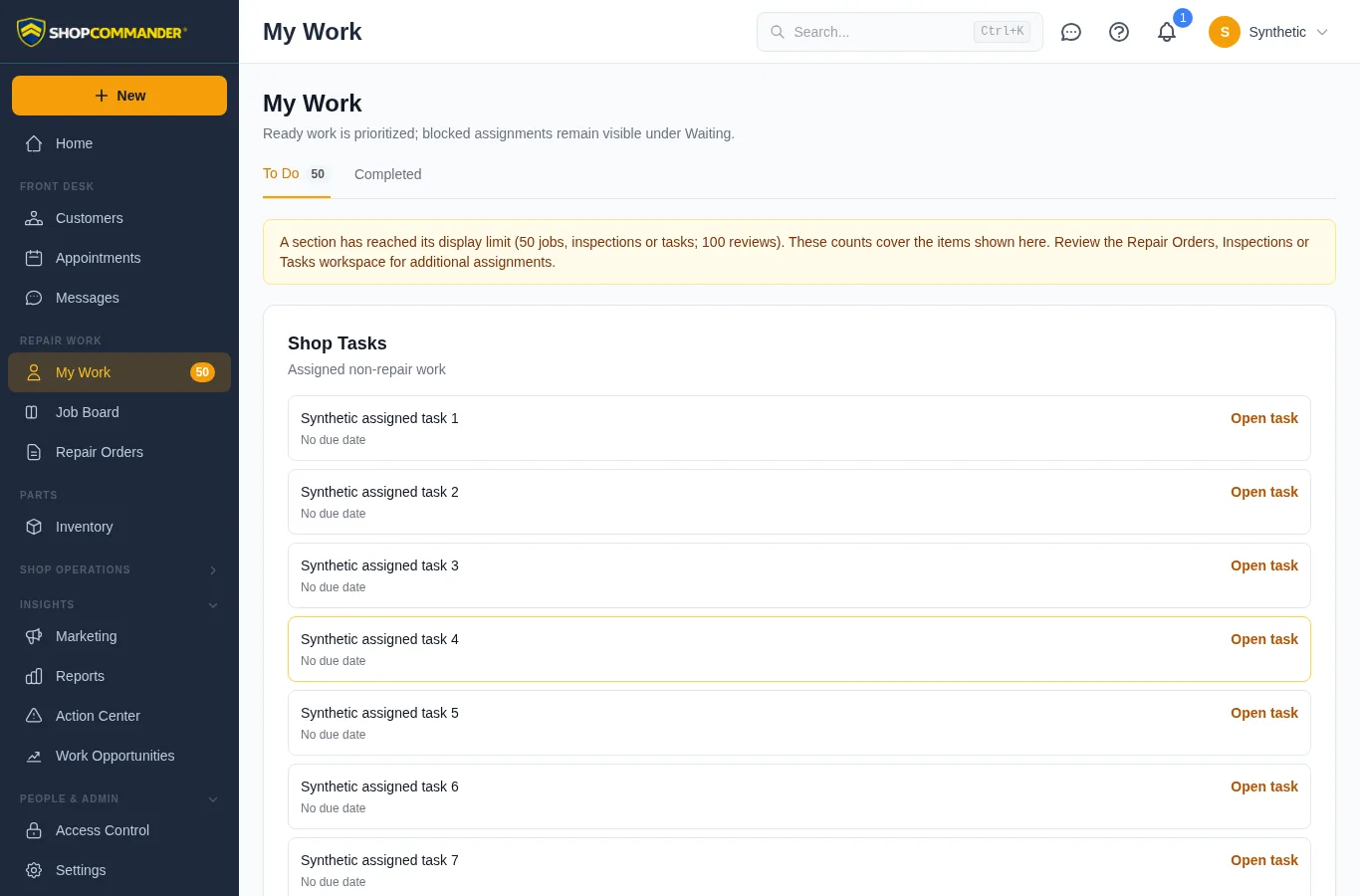The width and height of the screenshot is (1360, 896).
Task: Open Inventory using its box icon
Action: tap(34, 527)
